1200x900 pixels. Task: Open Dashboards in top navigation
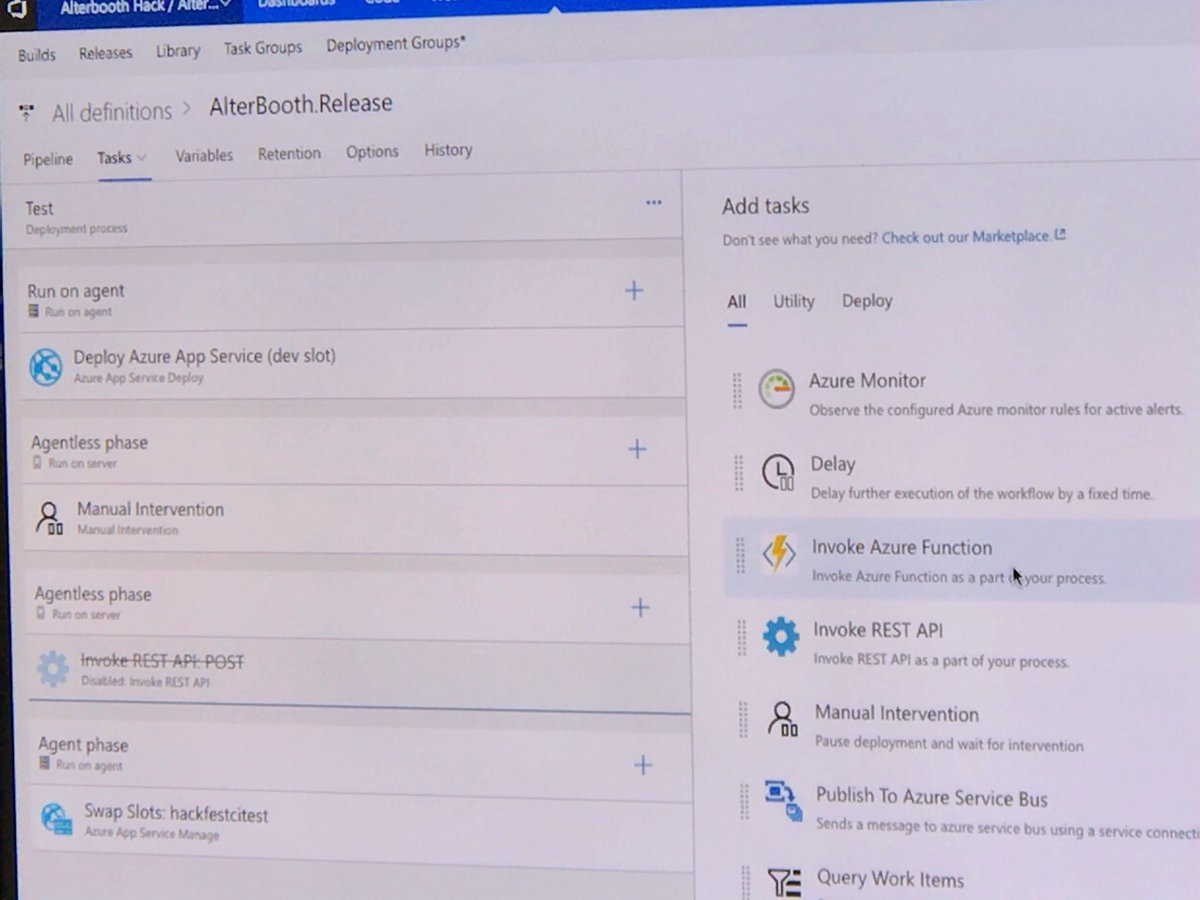[298, 4]
